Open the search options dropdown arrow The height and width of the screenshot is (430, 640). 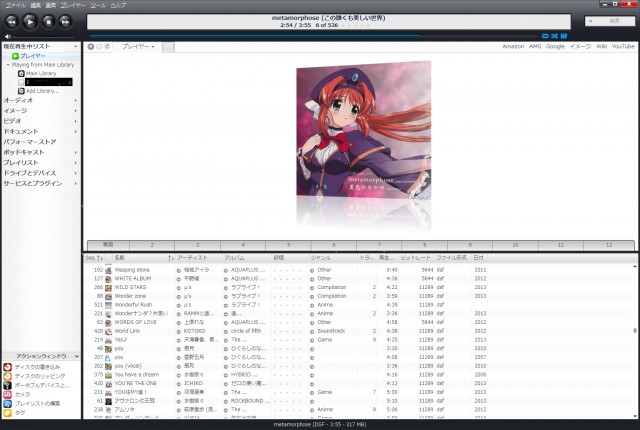591,21
